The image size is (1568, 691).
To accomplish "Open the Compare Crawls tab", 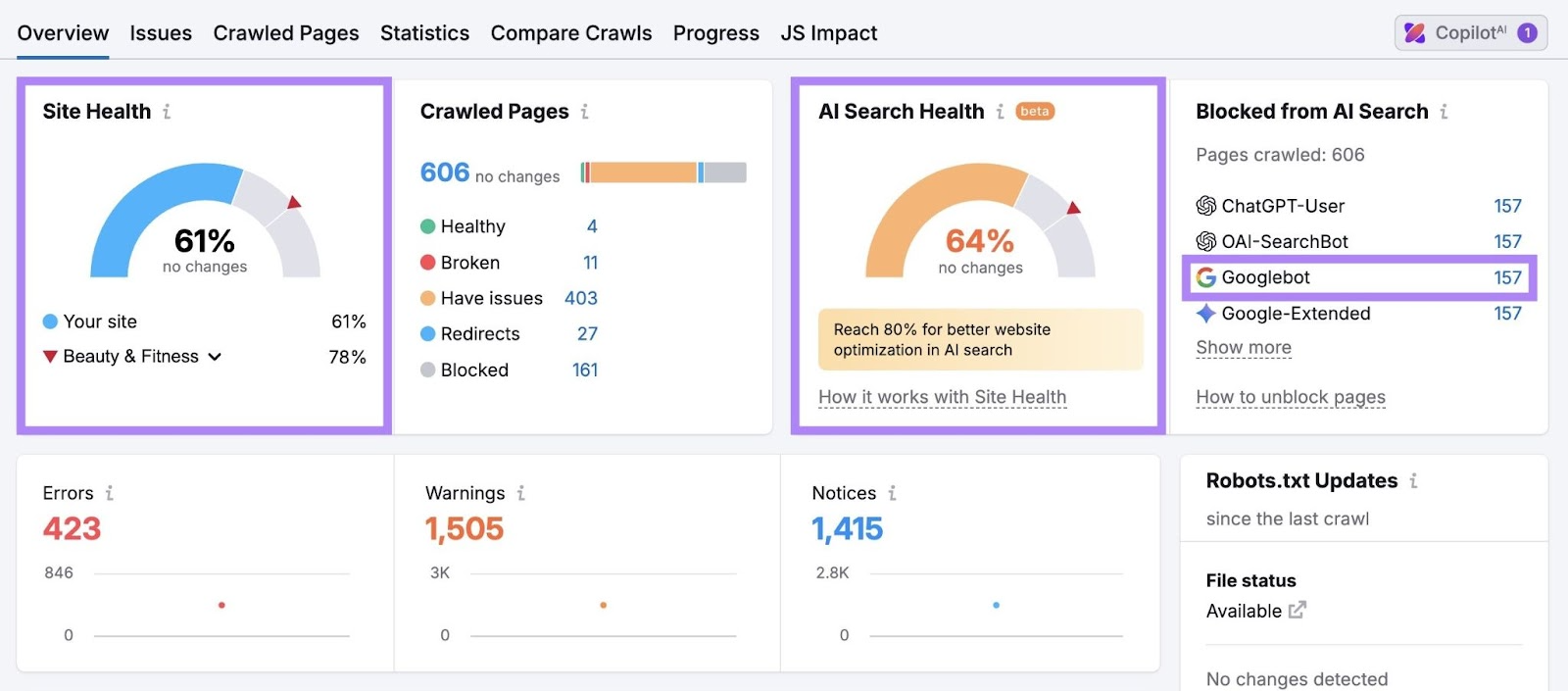I will coord(570,33).
